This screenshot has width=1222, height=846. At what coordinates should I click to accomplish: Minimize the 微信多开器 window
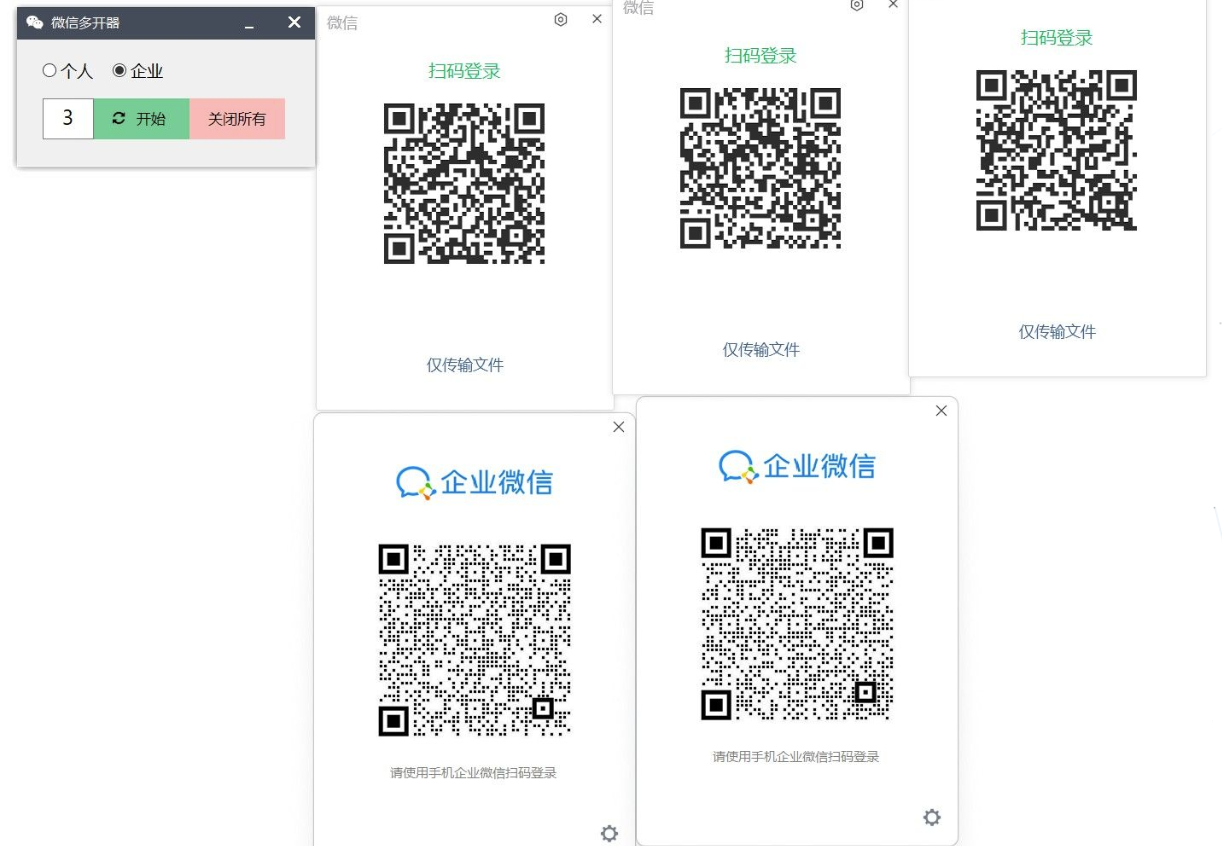(250, 23)
